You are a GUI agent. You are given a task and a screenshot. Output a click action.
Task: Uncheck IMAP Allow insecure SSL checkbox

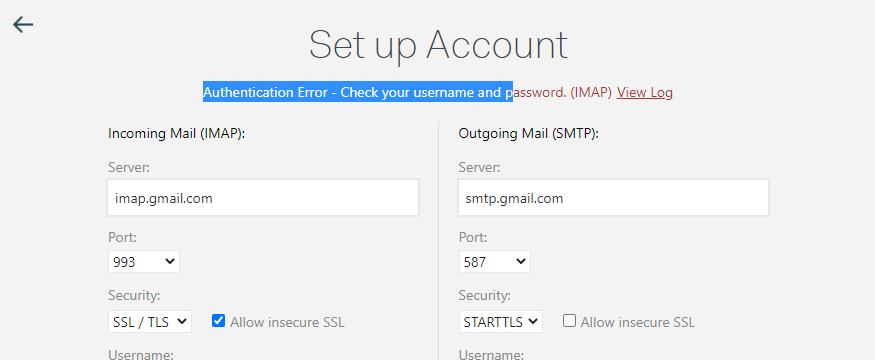218,321
